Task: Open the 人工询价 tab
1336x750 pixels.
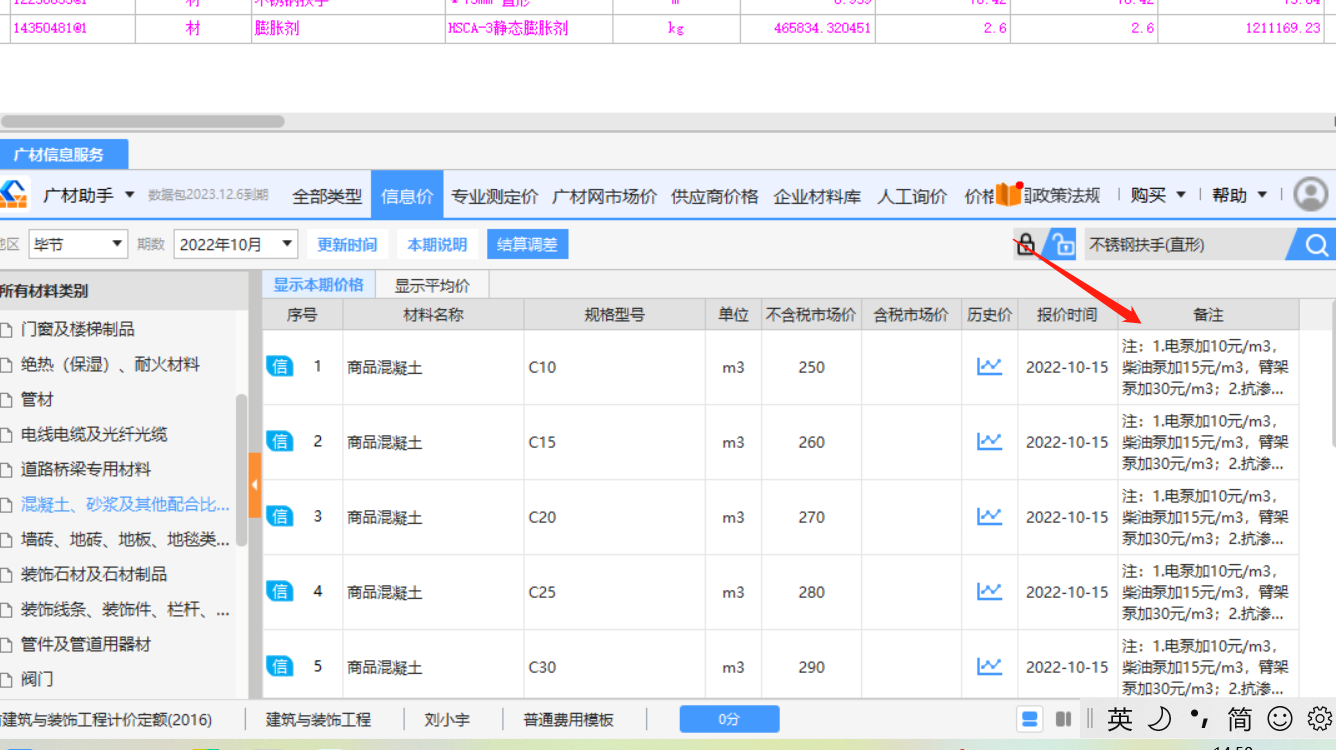Action: (912, 196)
